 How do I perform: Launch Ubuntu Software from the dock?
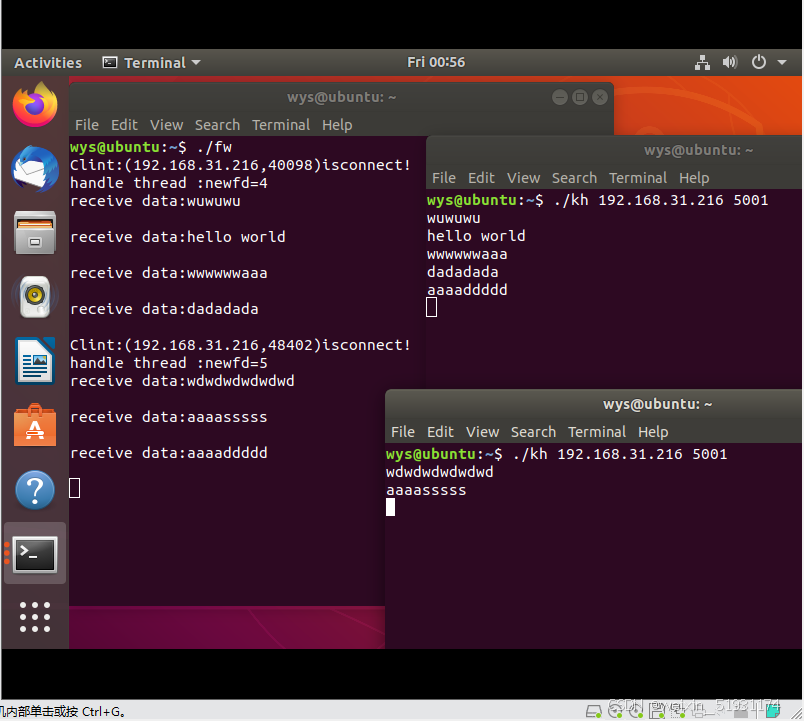click(x=35, y=426)
